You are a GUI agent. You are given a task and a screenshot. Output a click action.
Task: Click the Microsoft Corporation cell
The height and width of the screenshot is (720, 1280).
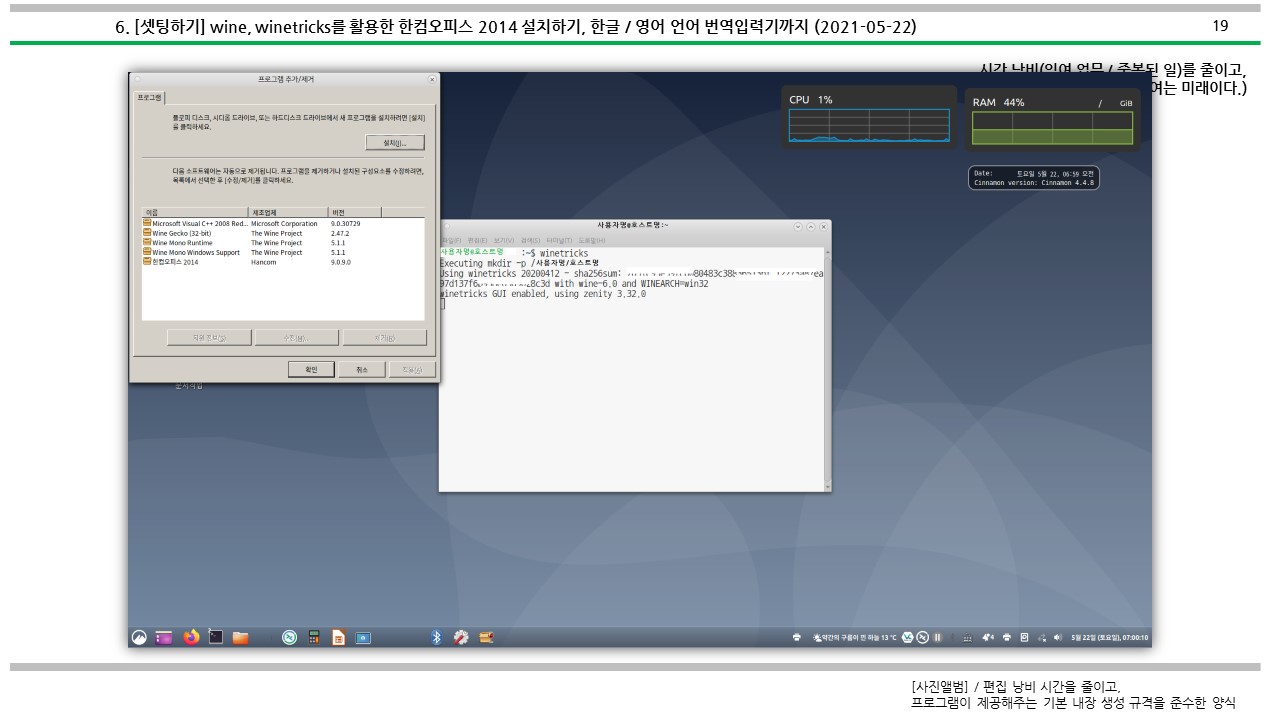[284, 224]
